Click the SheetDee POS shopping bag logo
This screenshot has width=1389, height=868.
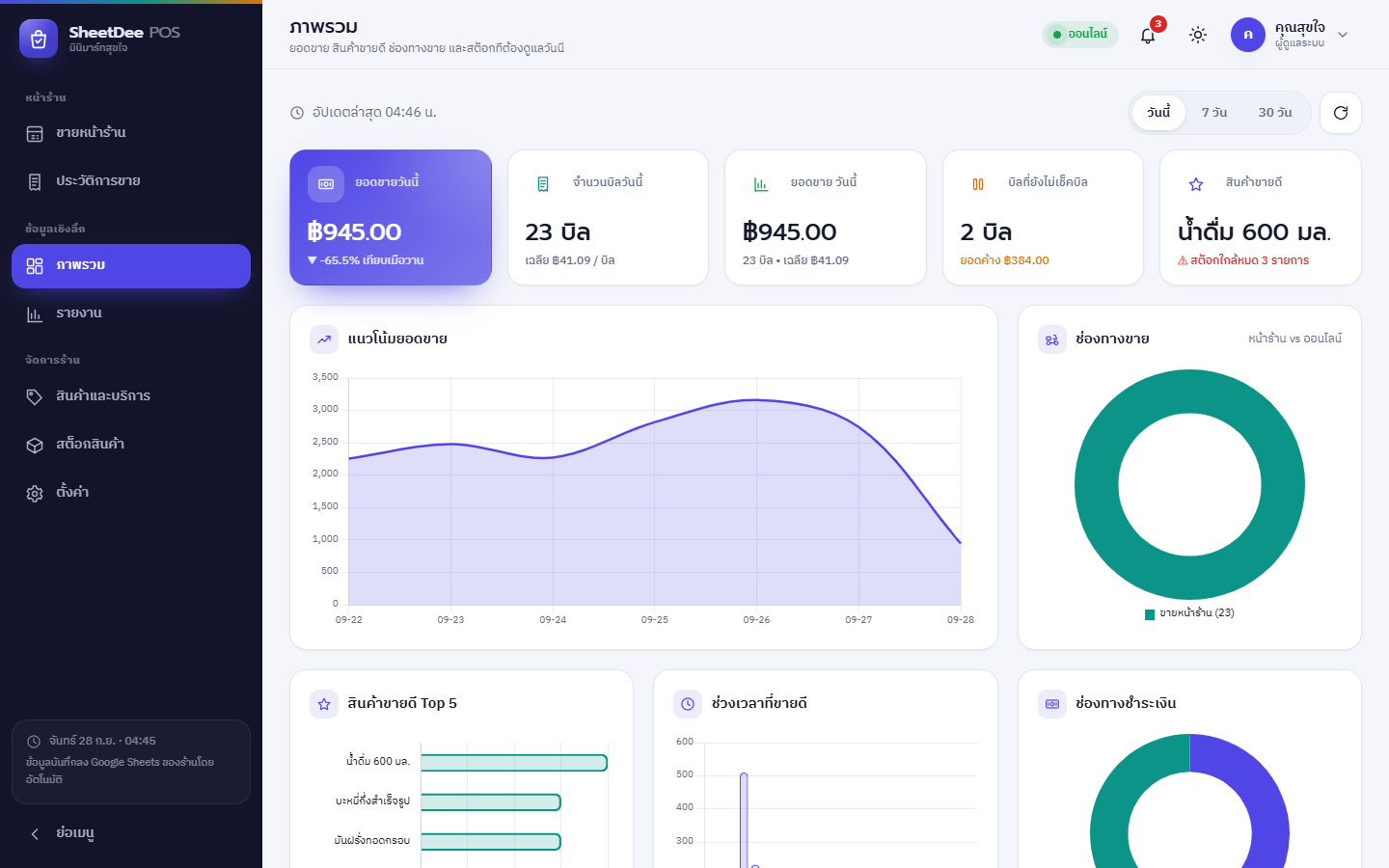pyautogui.click(x=39, y=39)
